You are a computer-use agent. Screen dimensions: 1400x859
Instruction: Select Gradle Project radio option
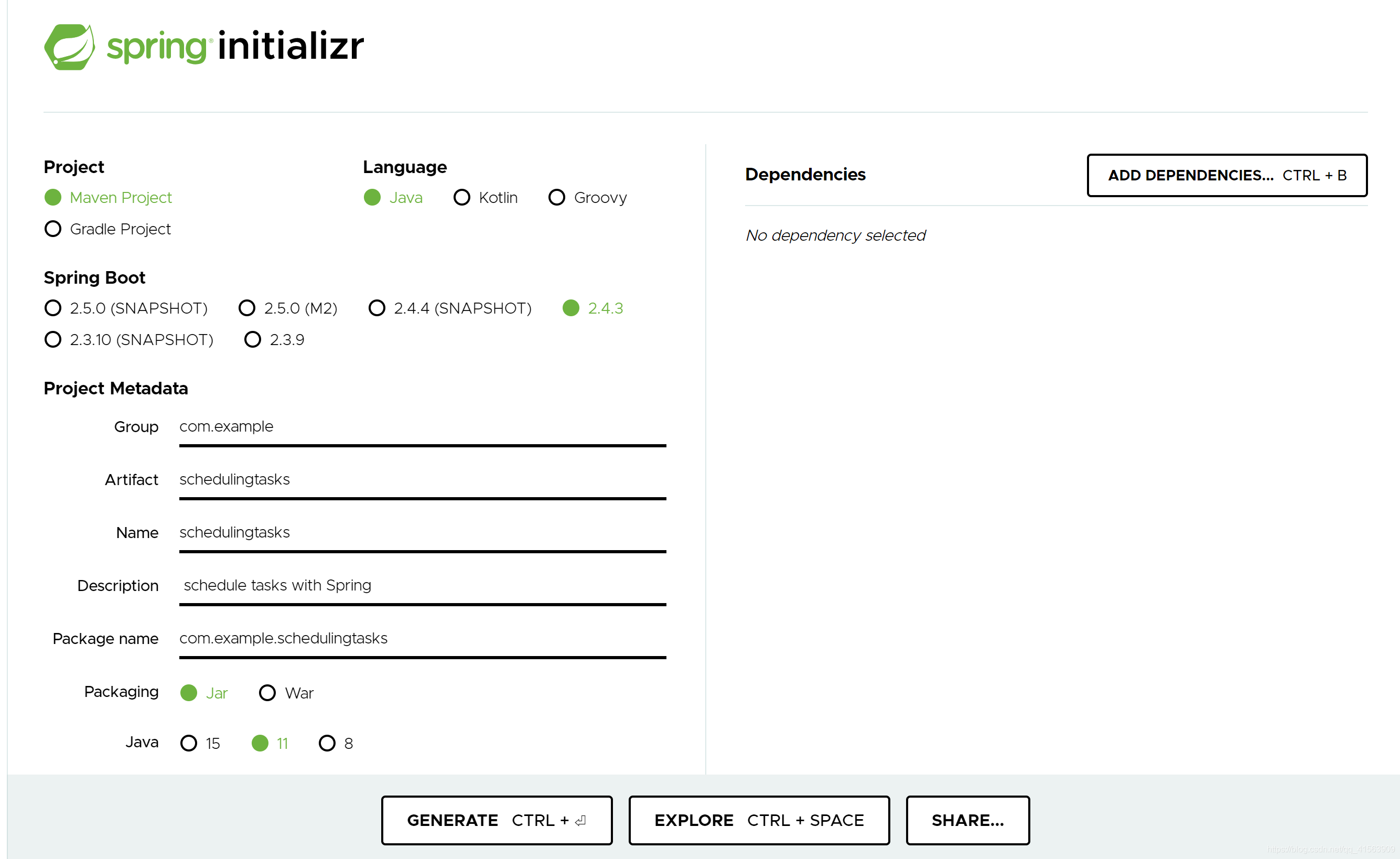107,229
